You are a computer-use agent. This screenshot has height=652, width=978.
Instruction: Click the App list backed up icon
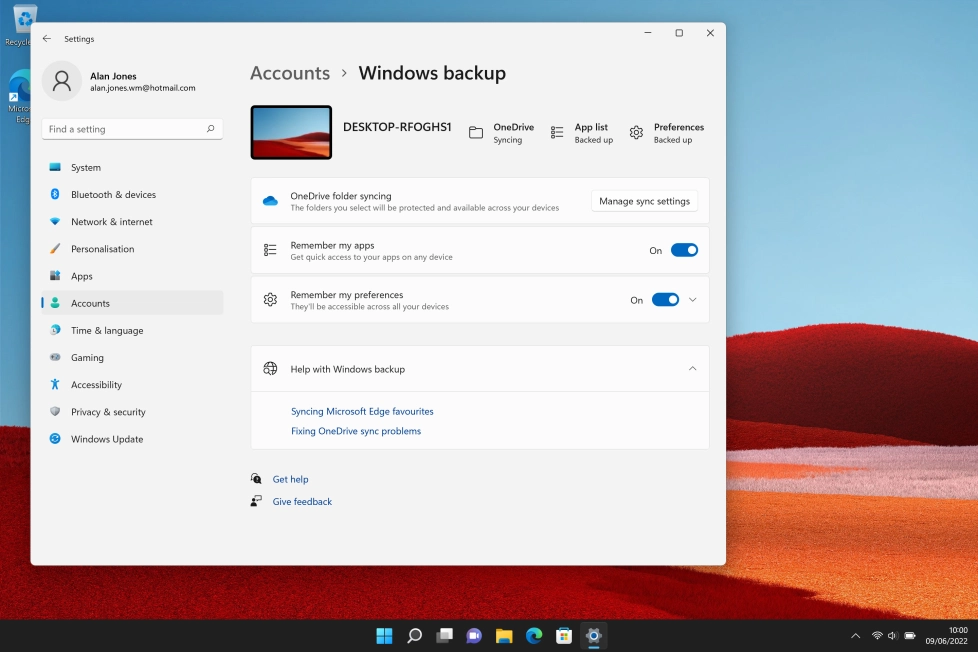pyautogui.click(x=556, y=132)
